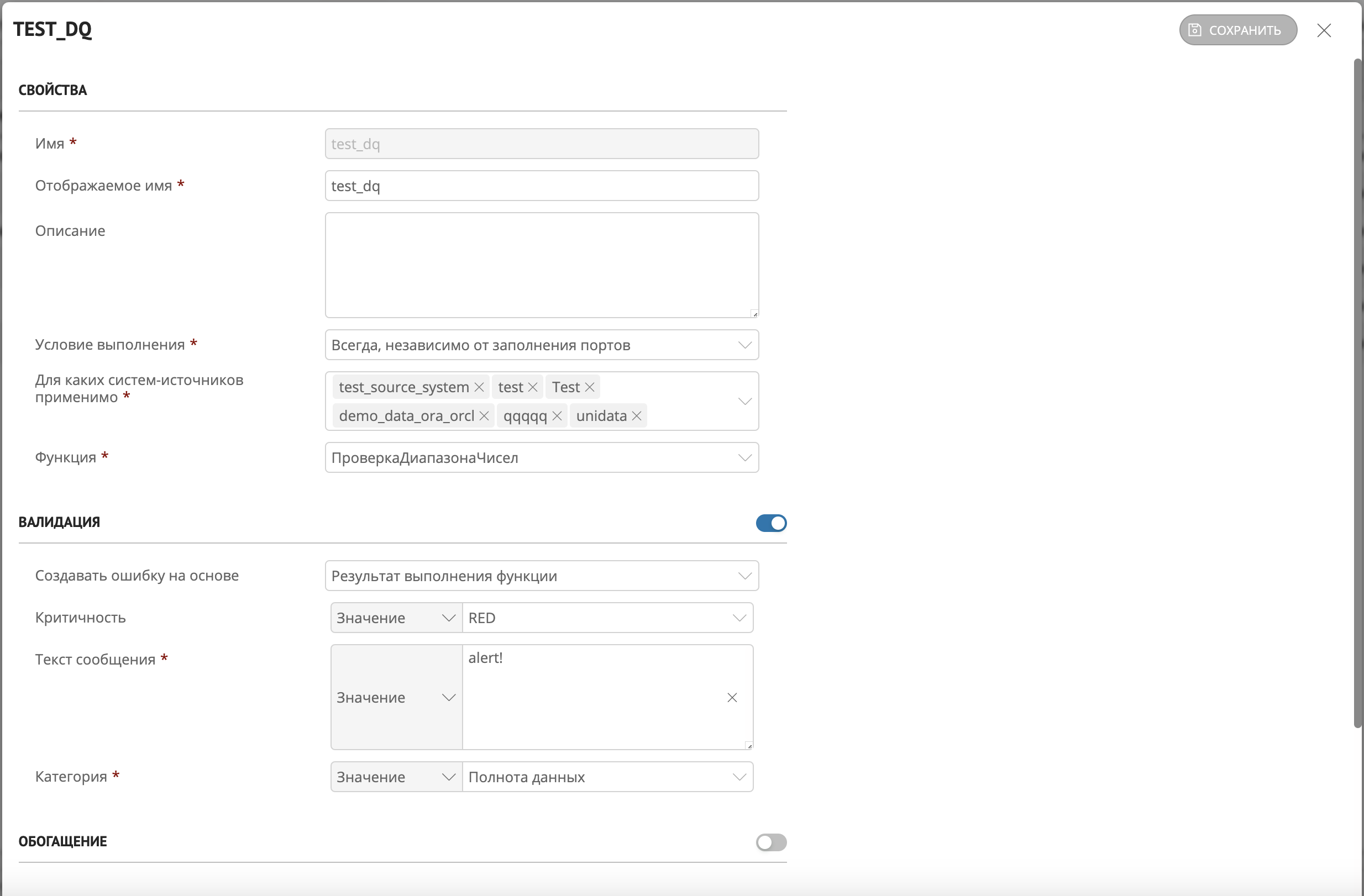
Task: Click in the Описание text area
Action: coord(542,265)
